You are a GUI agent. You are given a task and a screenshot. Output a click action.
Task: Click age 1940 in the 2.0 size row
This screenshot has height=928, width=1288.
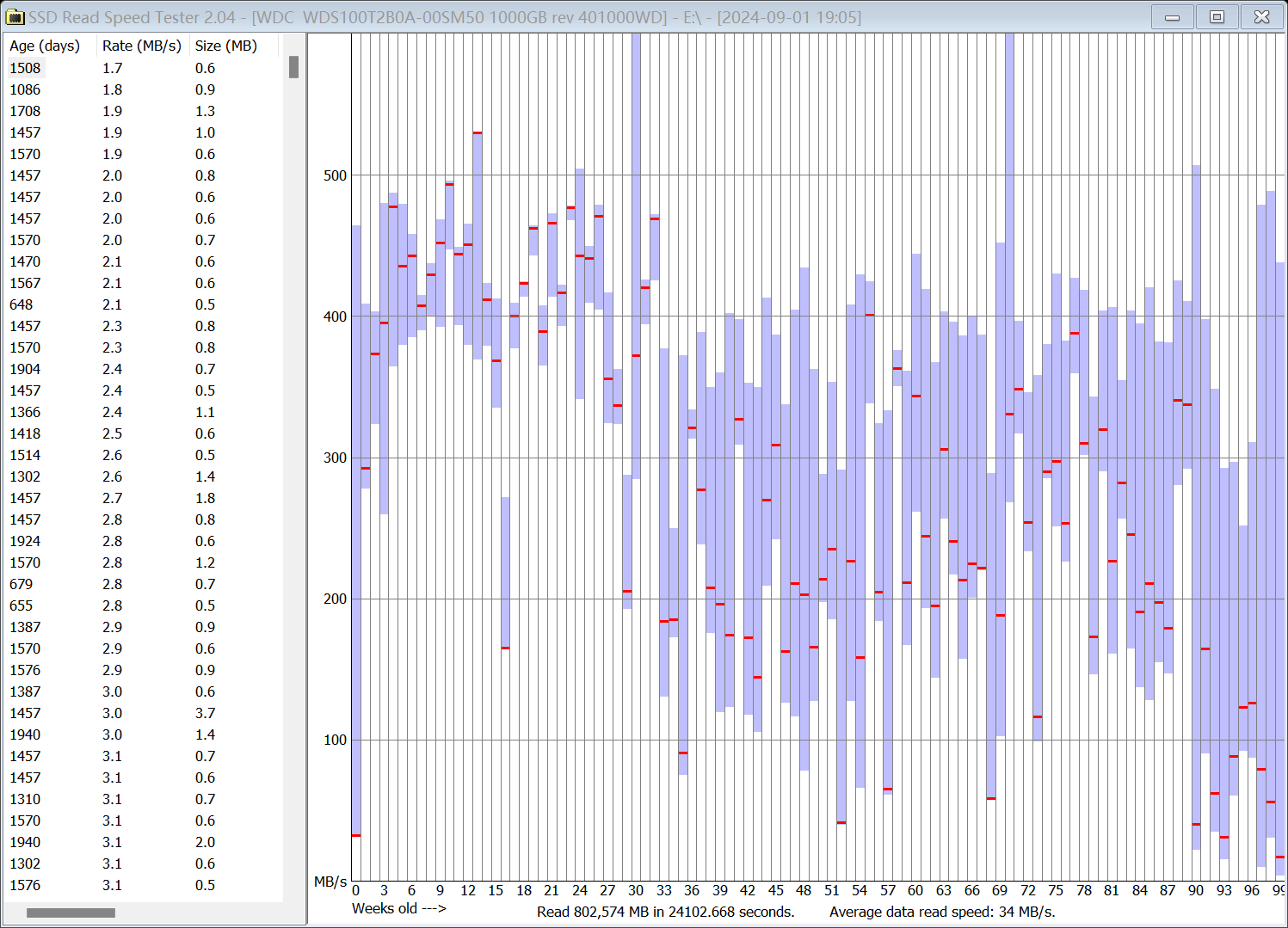[25, 842]
